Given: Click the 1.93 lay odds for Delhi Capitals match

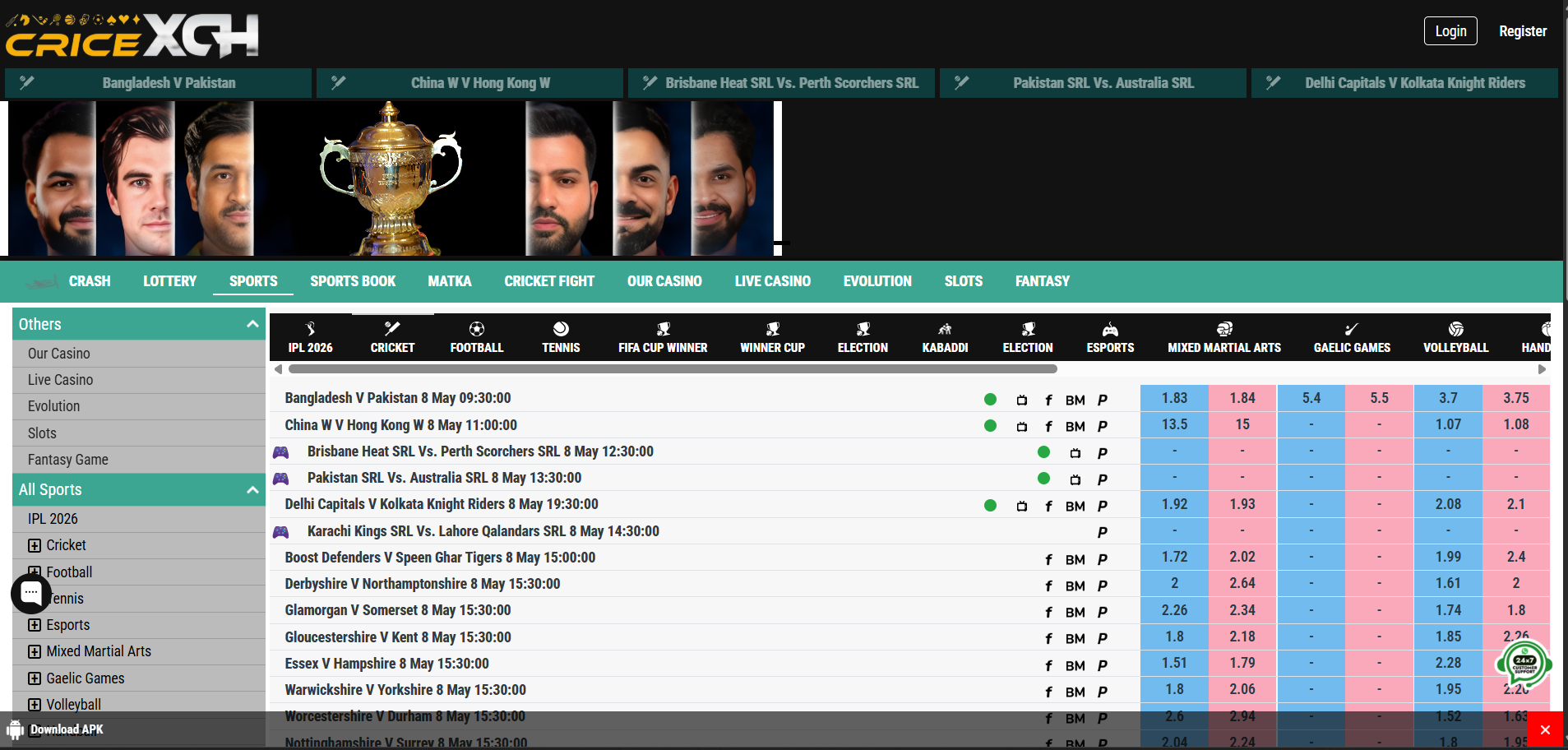Looking at the screenshot, I should point(1242,504).
